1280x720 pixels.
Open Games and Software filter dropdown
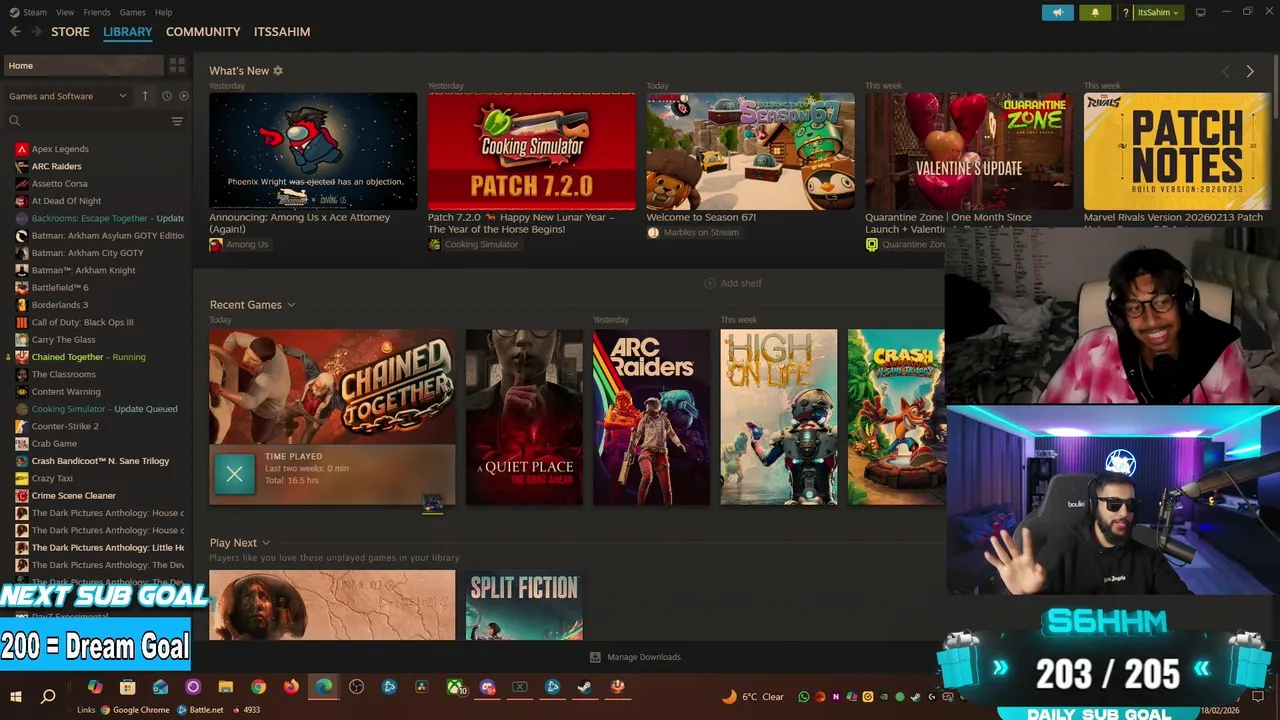pyautogui.click(x=68, y=96)
